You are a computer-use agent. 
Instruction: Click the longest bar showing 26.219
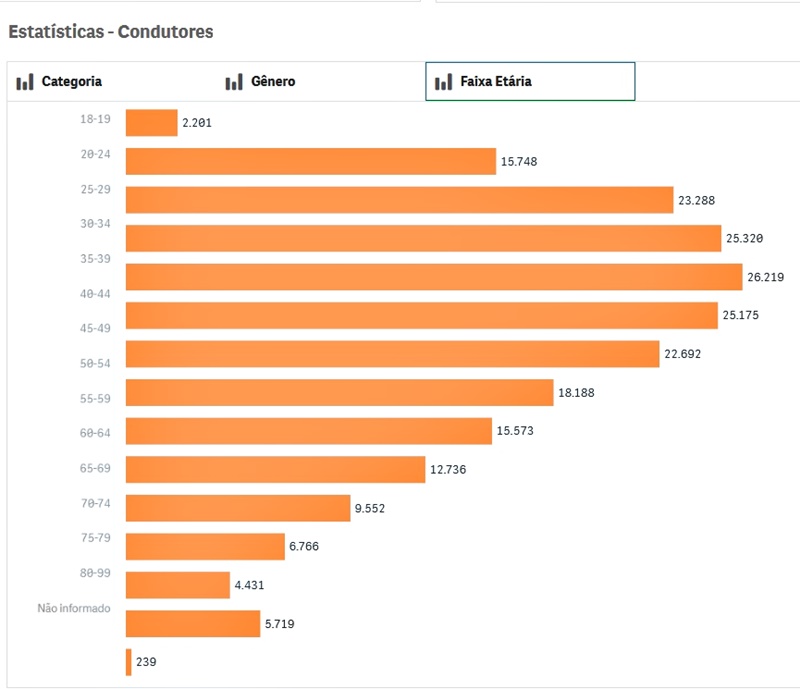(434, 277)
